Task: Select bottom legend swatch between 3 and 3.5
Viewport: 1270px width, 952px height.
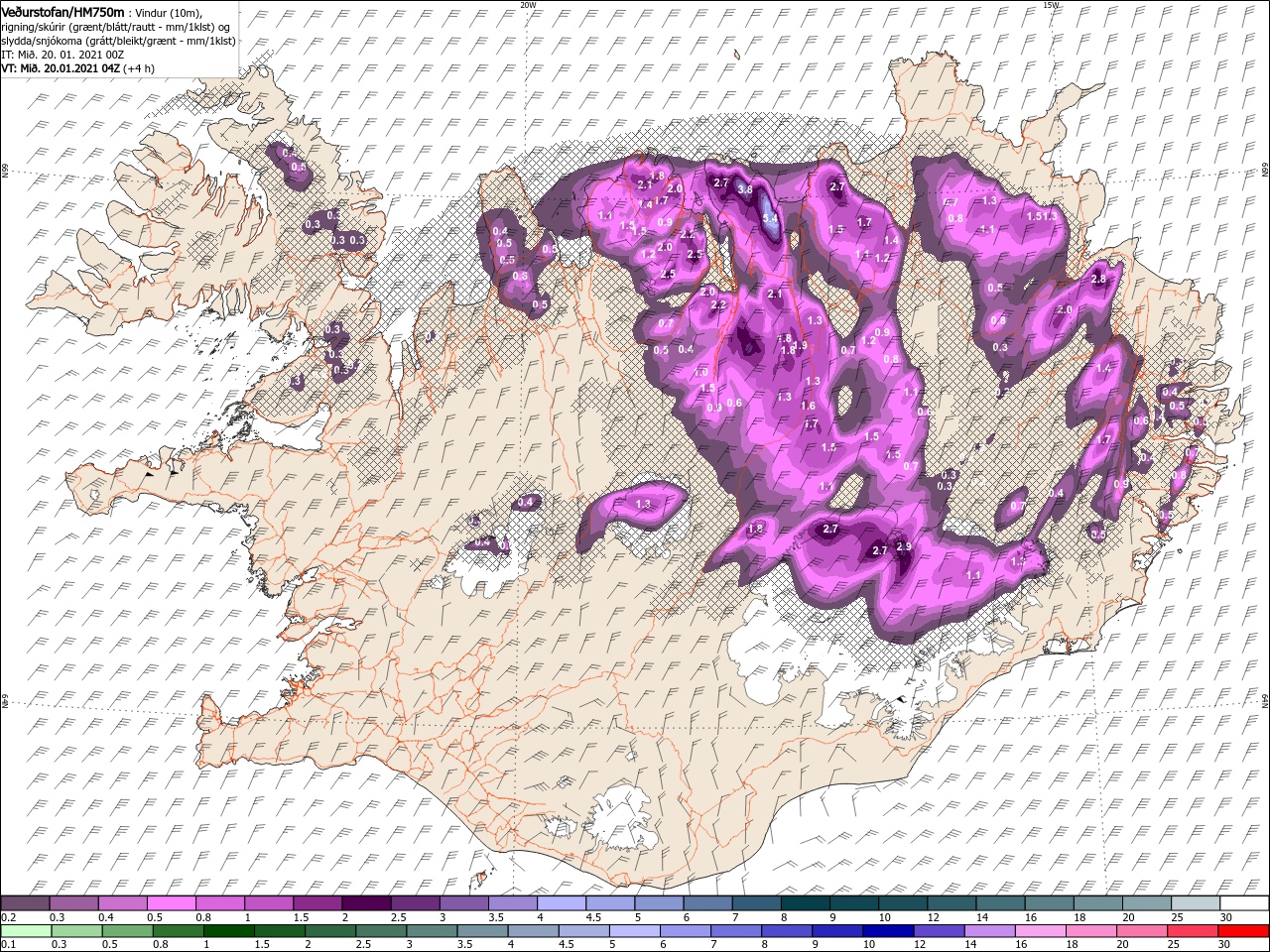Action: click(432, 931)
